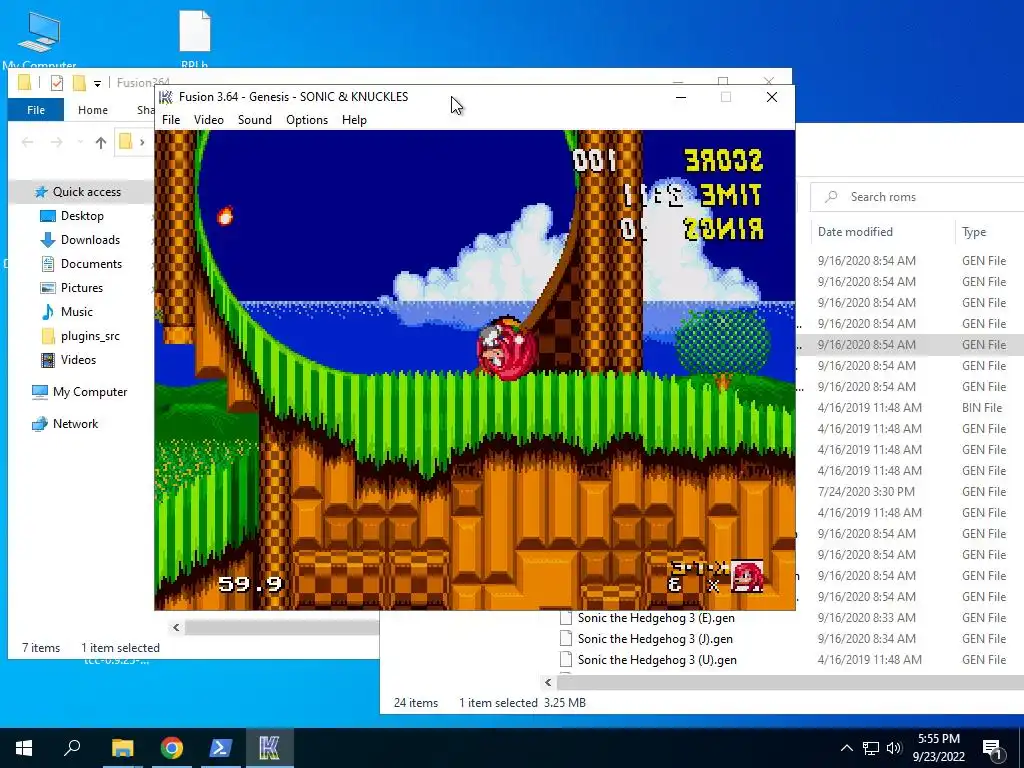1024x768 pixels.
Task: Click the Search roms input field
Action: click(x=917, y=197)
